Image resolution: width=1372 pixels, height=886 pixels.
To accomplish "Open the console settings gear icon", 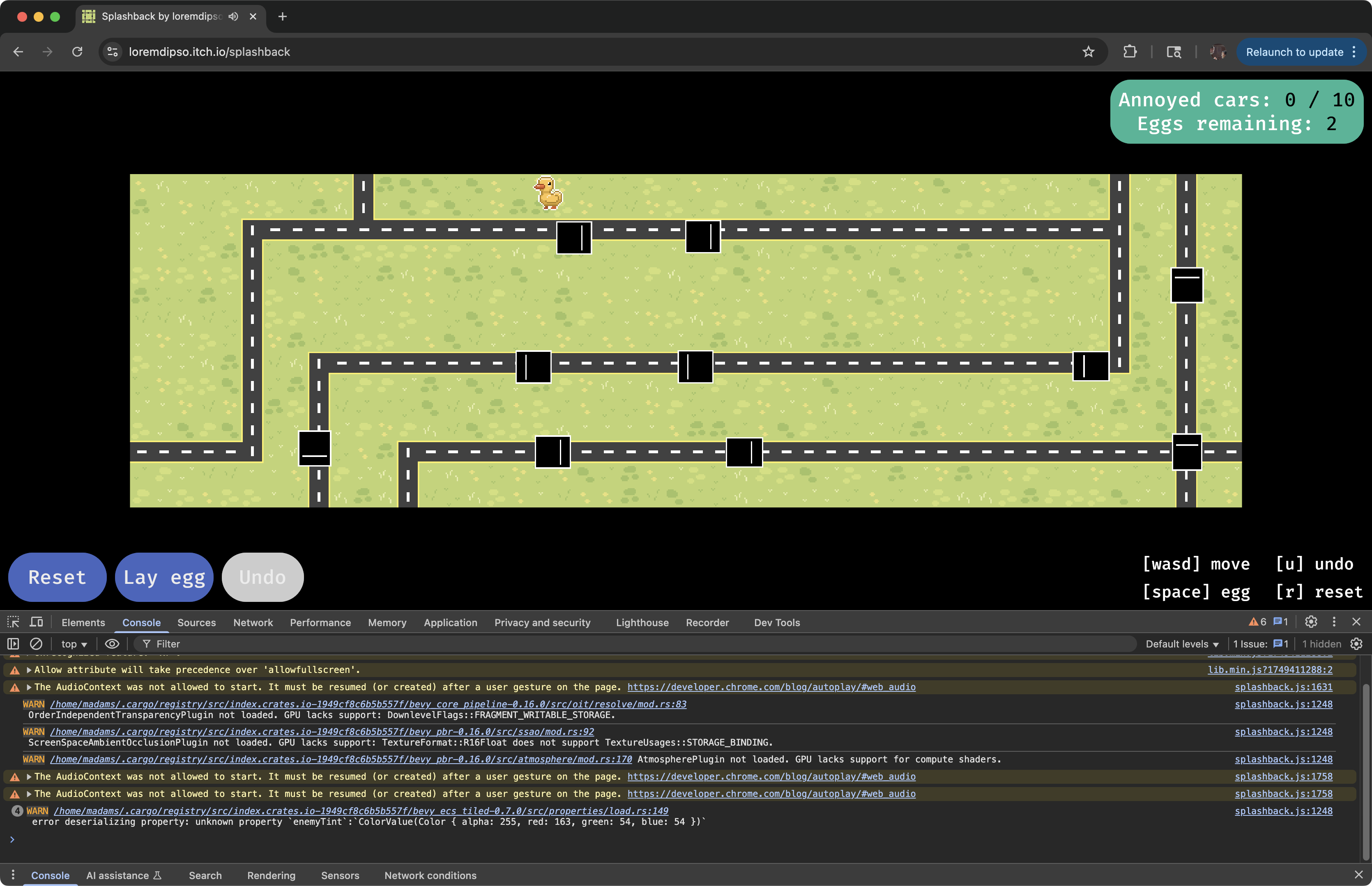I will 1356,644.
